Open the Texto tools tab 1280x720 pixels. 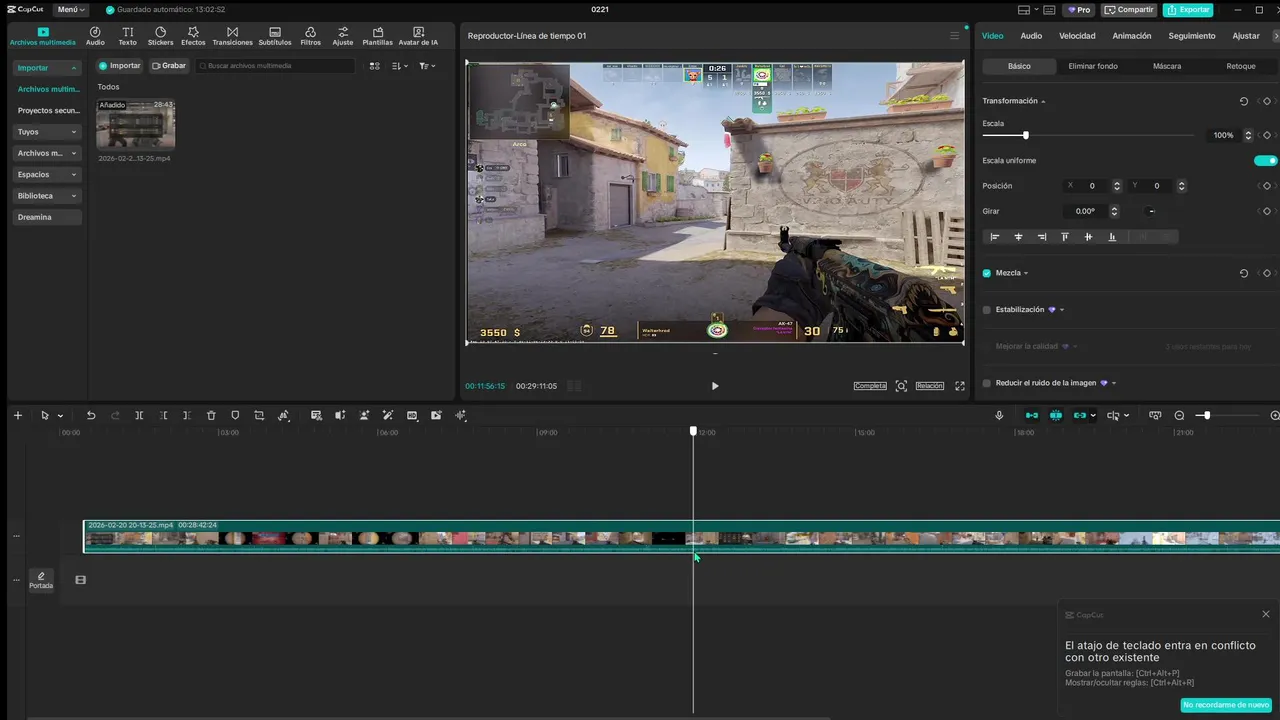(127, 36)
